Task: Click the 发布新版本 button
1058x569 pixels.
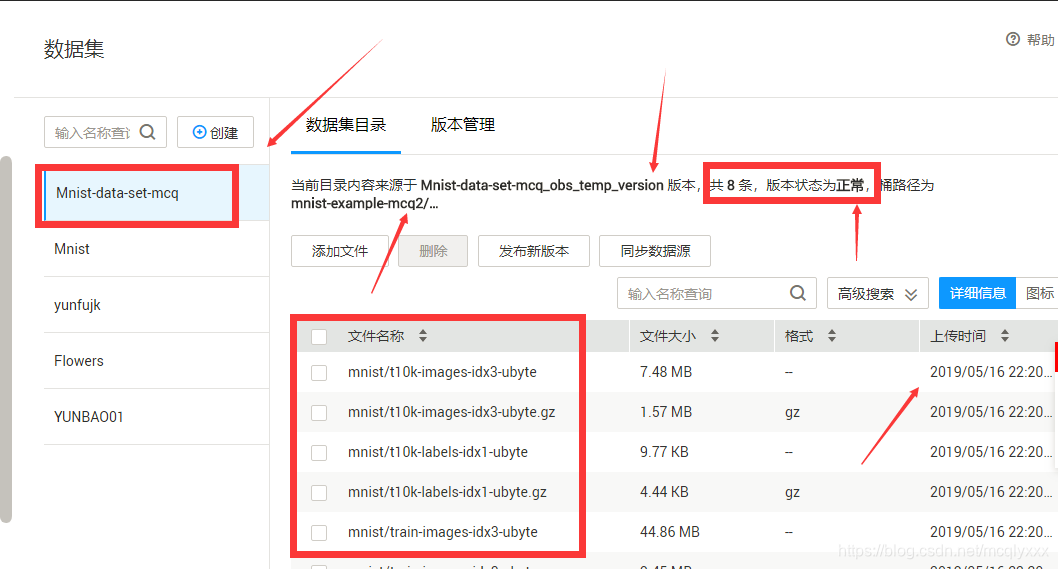Action: (x=534, y=251)
